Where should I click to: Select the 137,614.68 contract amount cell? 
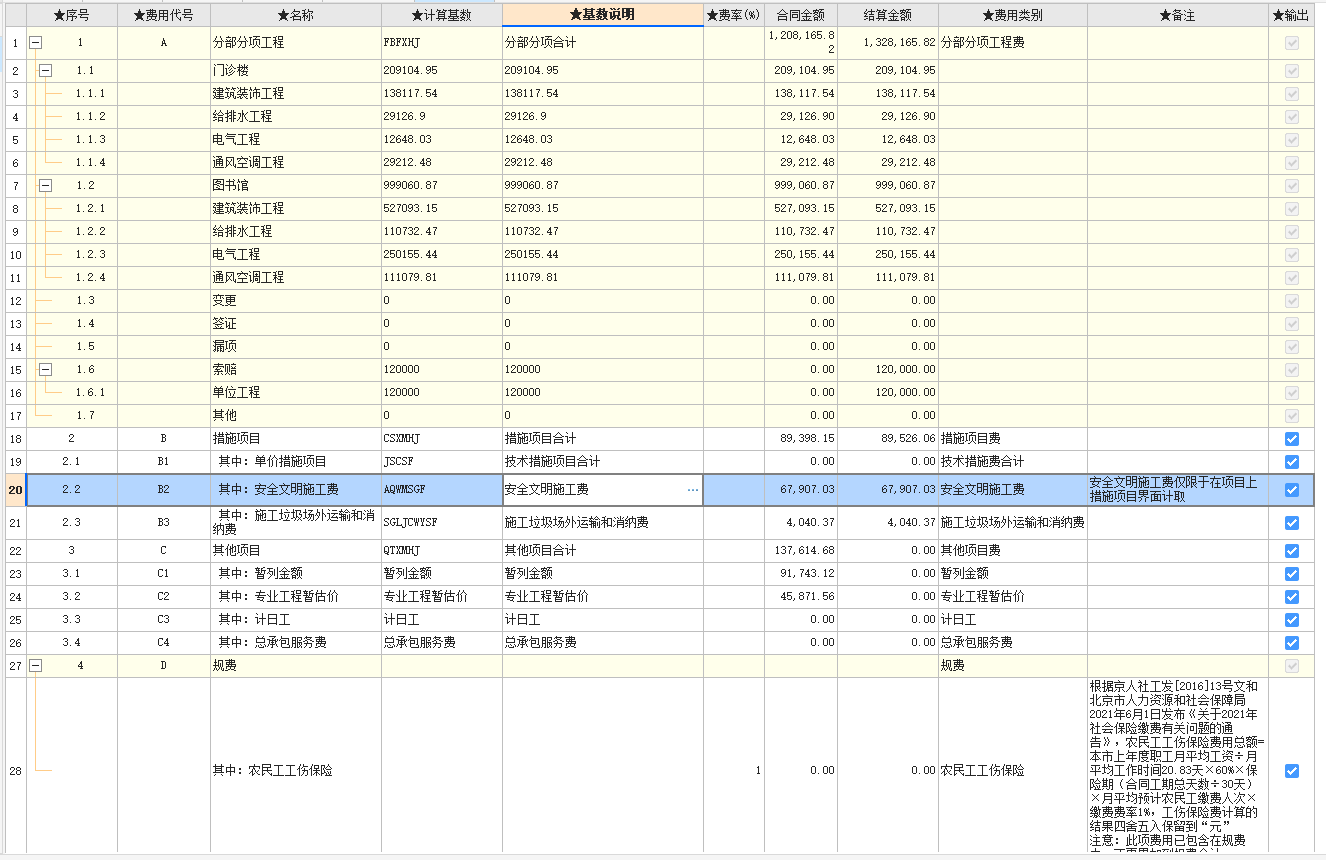(801, 551)
